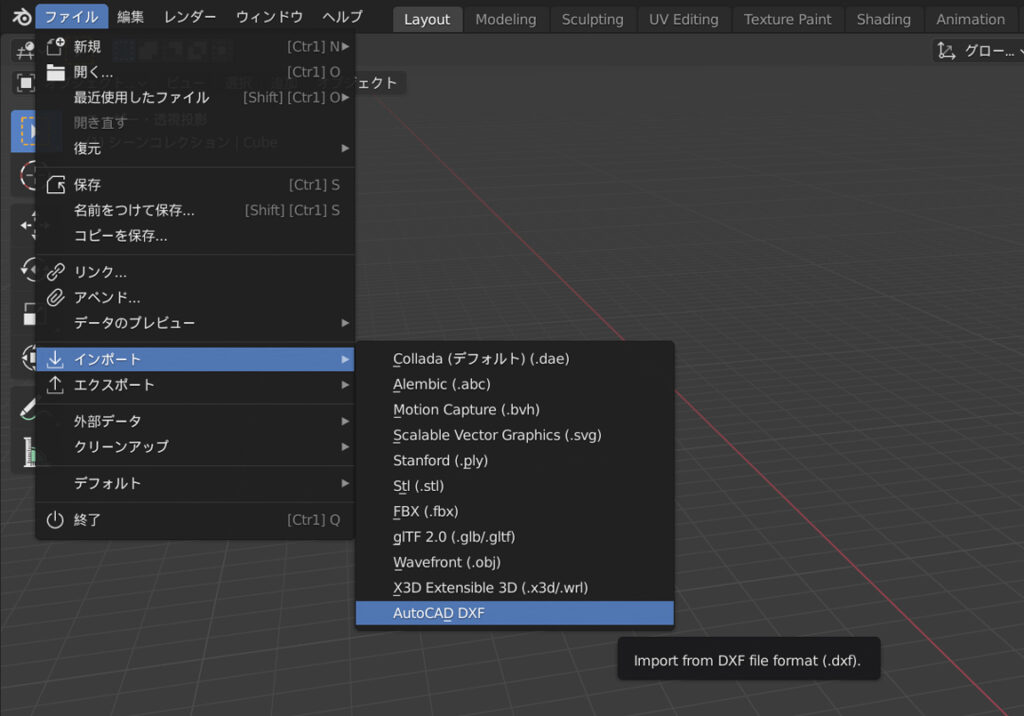Switch to the Shading workspace tab
This screenshot has height=716, width=1024.
pyautogui.click(x=884, y=20)
